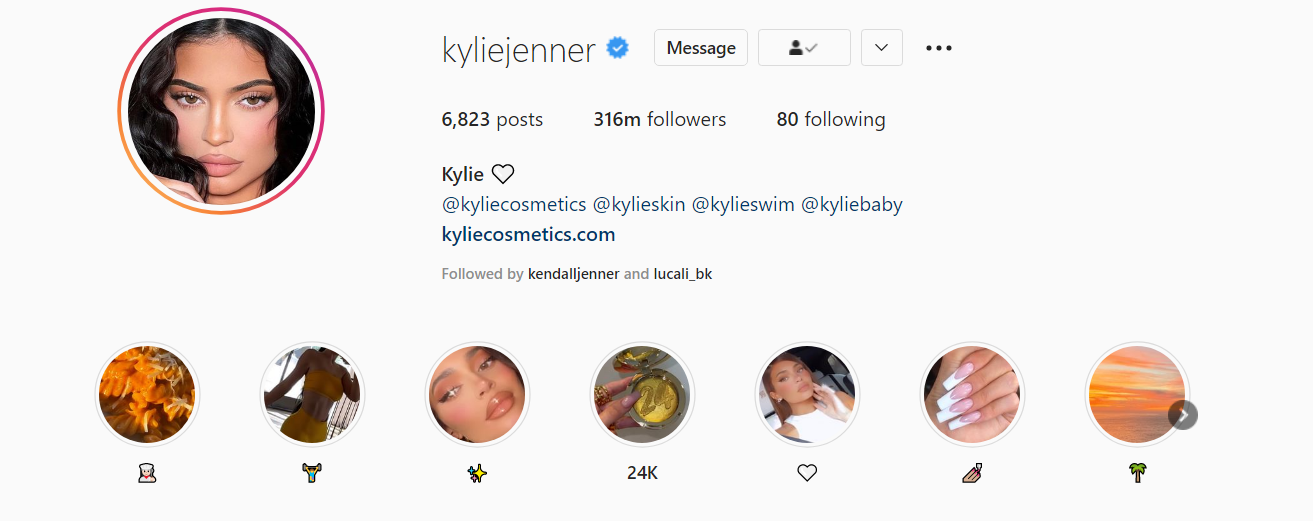1313x521 pixels.
Task: Open the @kylieskin mention link
Action: coord(639,205)
